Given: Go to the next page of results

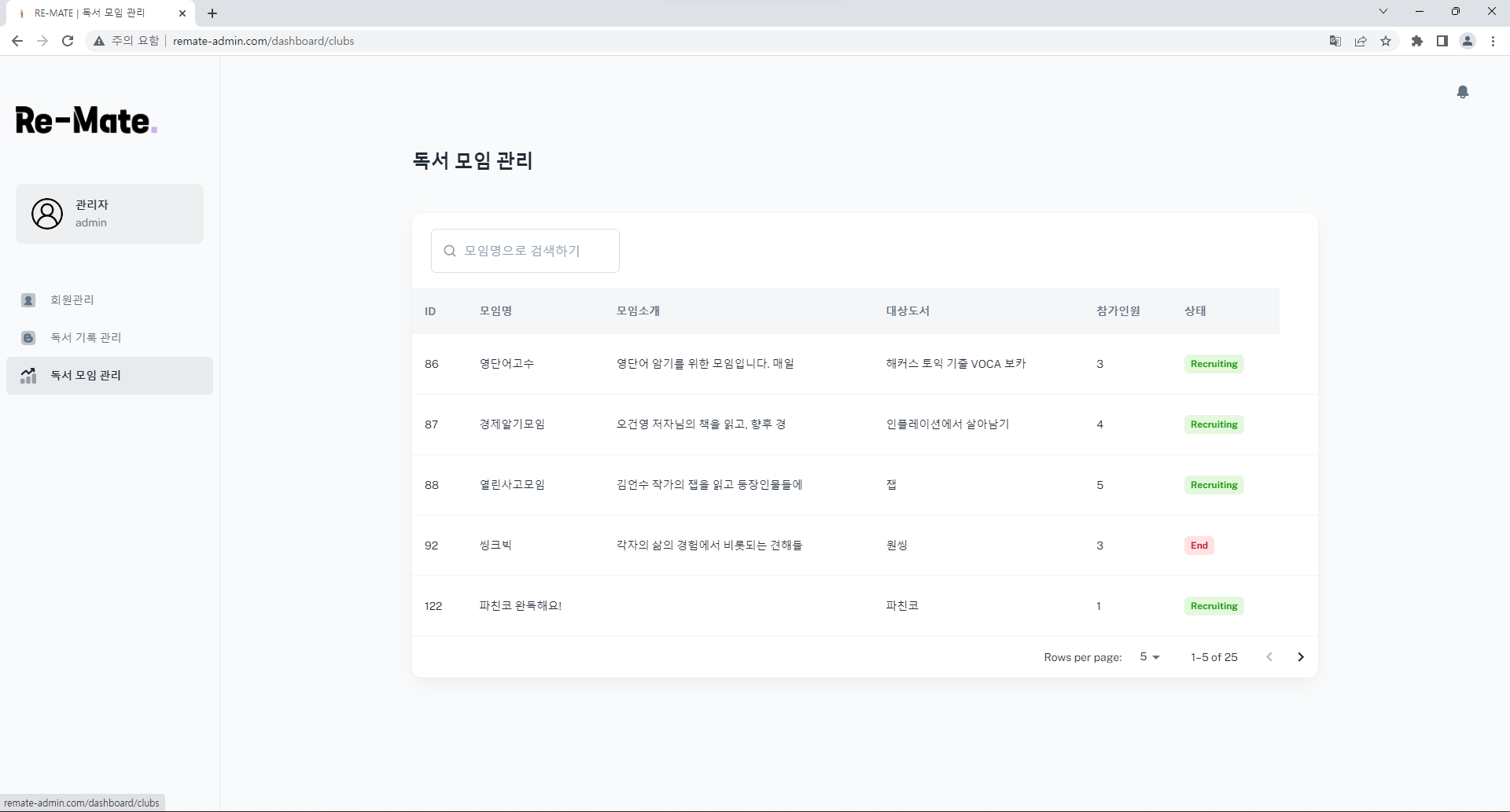Looking at the screenshot, I should (1300, 657).
